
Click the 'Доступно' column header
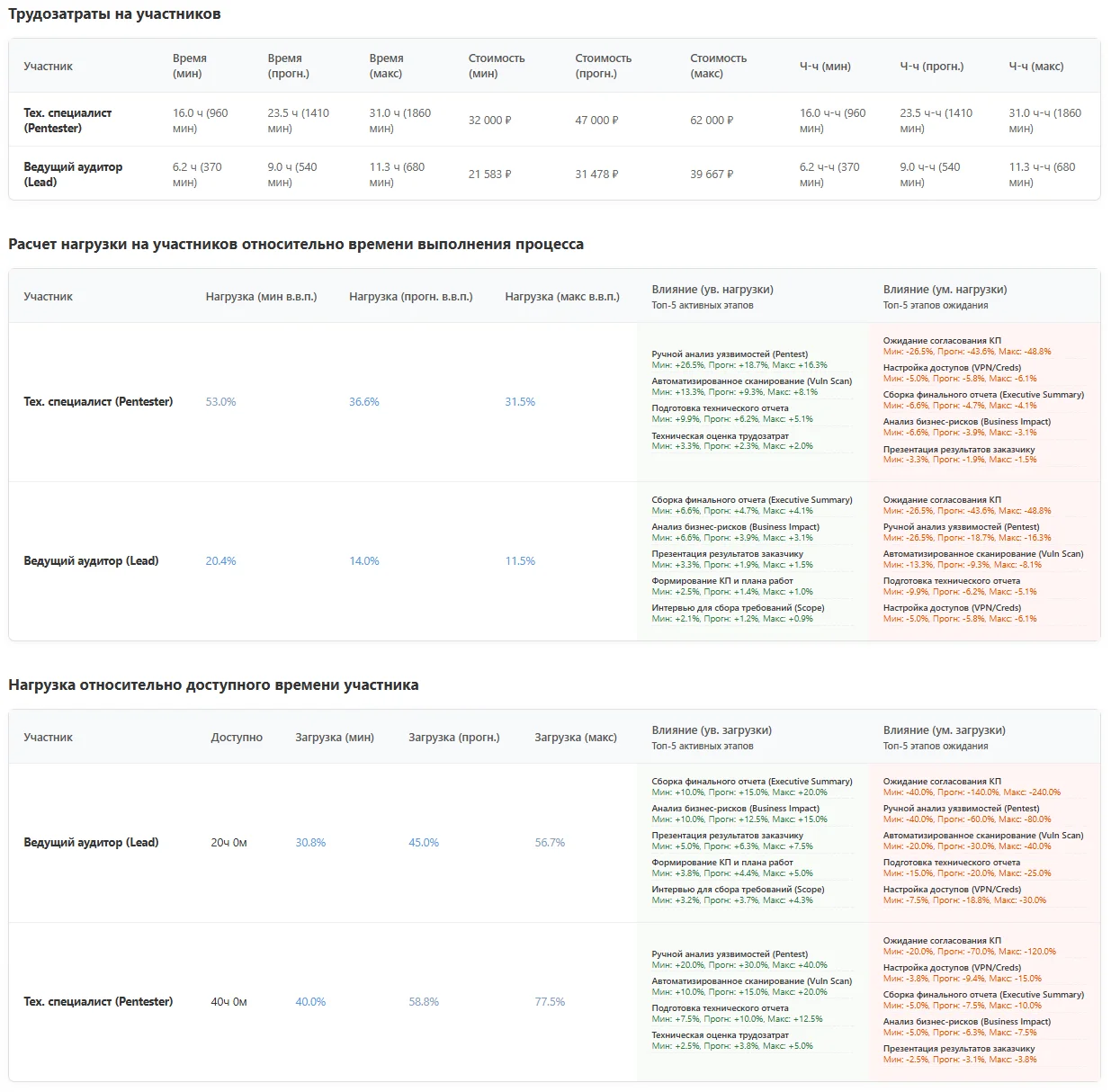tap(237, 738)
